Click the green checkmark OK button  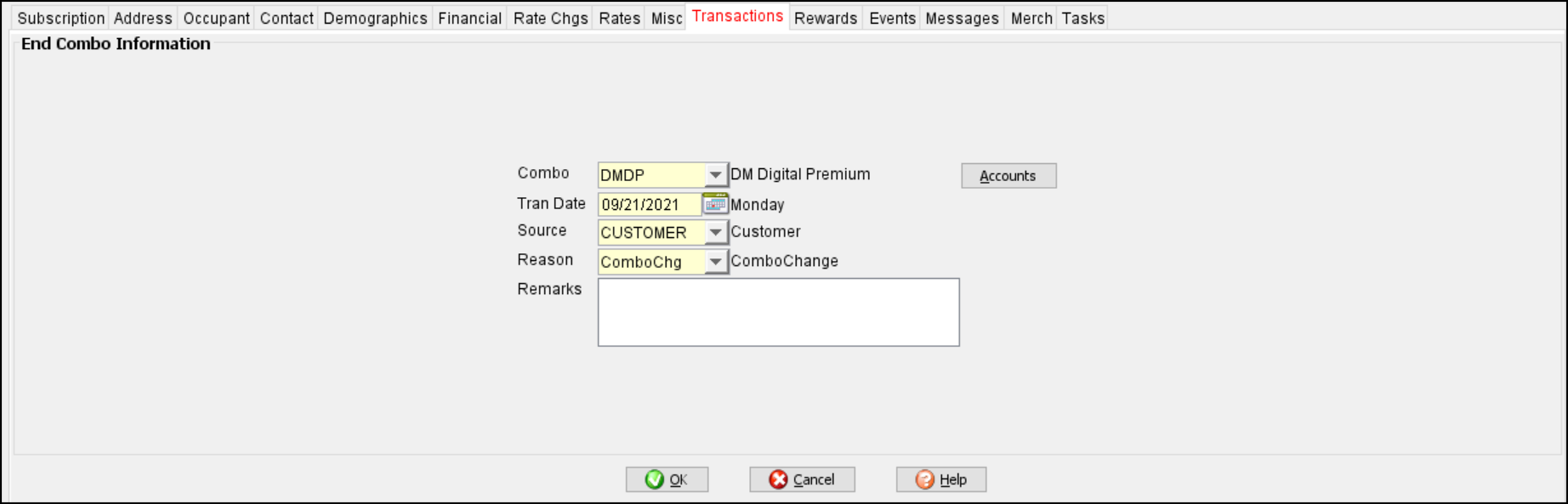pyautogui.click(x=666, y=480)
